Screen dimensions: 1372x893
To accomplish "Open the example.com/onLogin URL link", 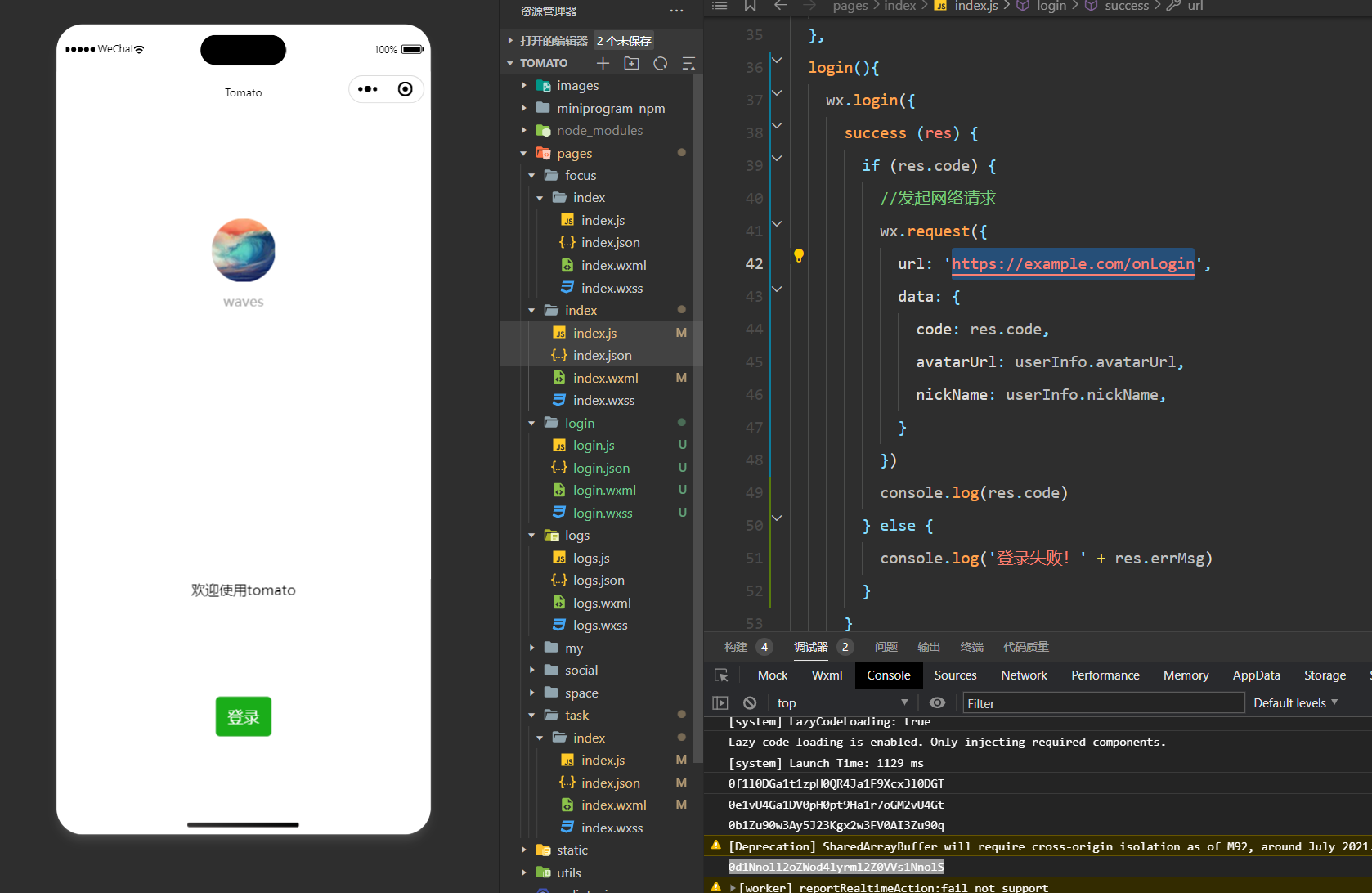I will [x=1072, y=264].
